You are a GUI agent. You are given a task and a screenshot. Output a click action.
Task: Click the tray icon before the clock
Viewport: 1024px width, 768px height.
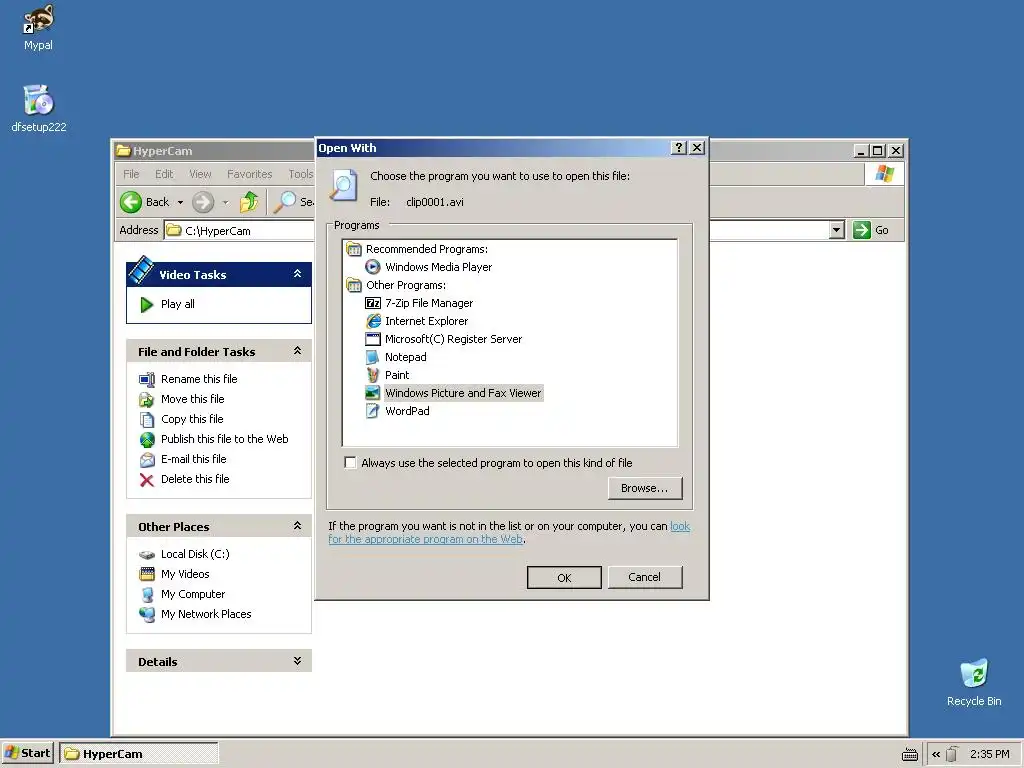tap(952, 754)
